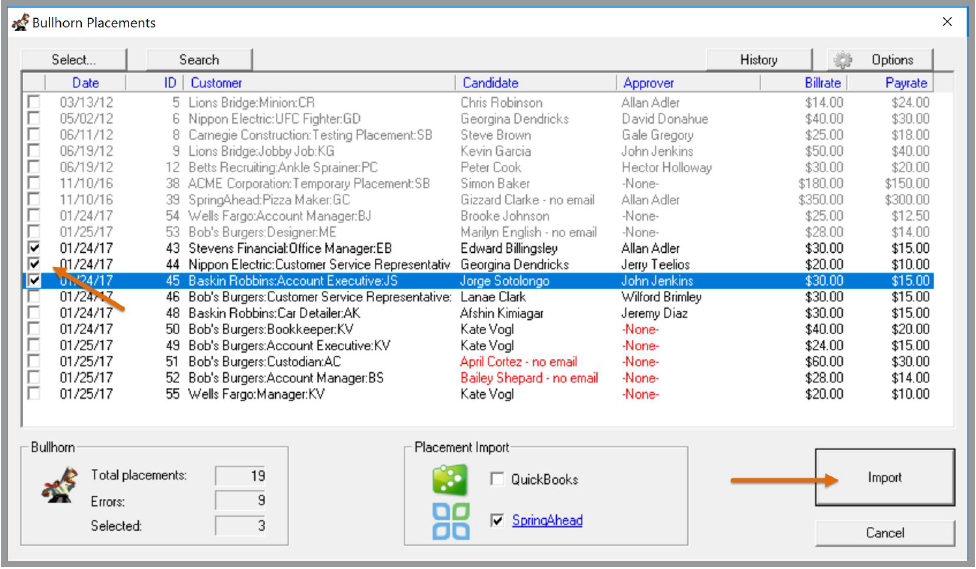
Task: Click approver 'Jerry Teelios'
Action: click(655, 264)
